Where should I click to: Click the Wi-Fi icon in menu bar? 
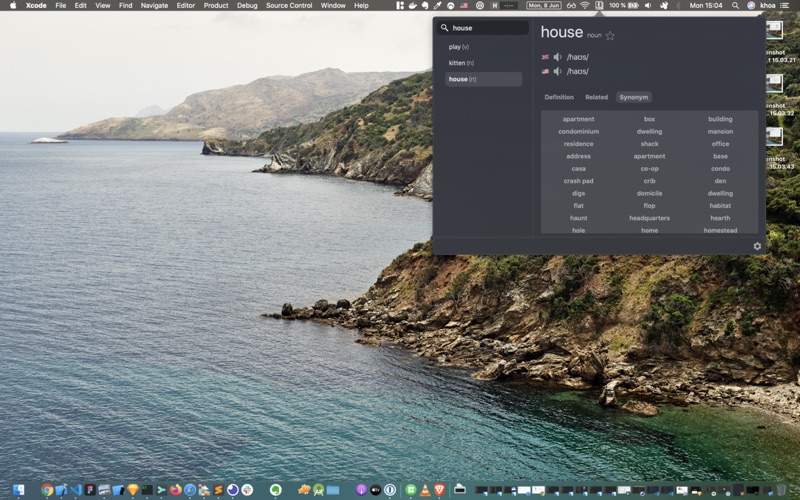(585, 6)
